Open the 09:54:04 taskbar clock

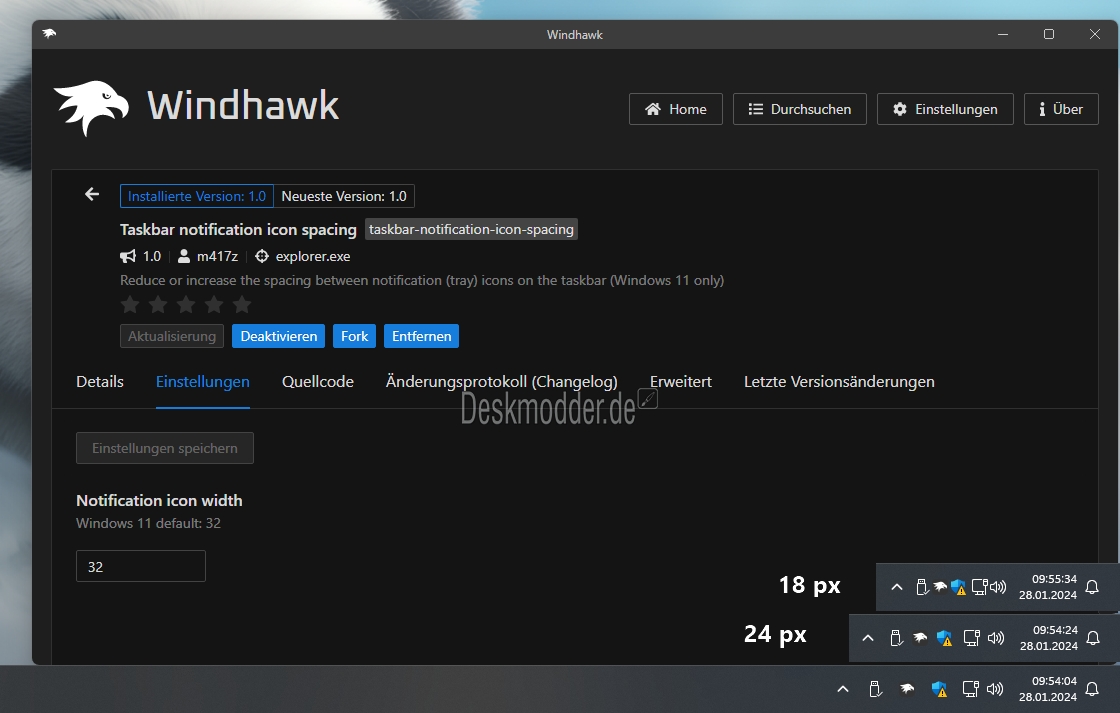[1048, 689]
